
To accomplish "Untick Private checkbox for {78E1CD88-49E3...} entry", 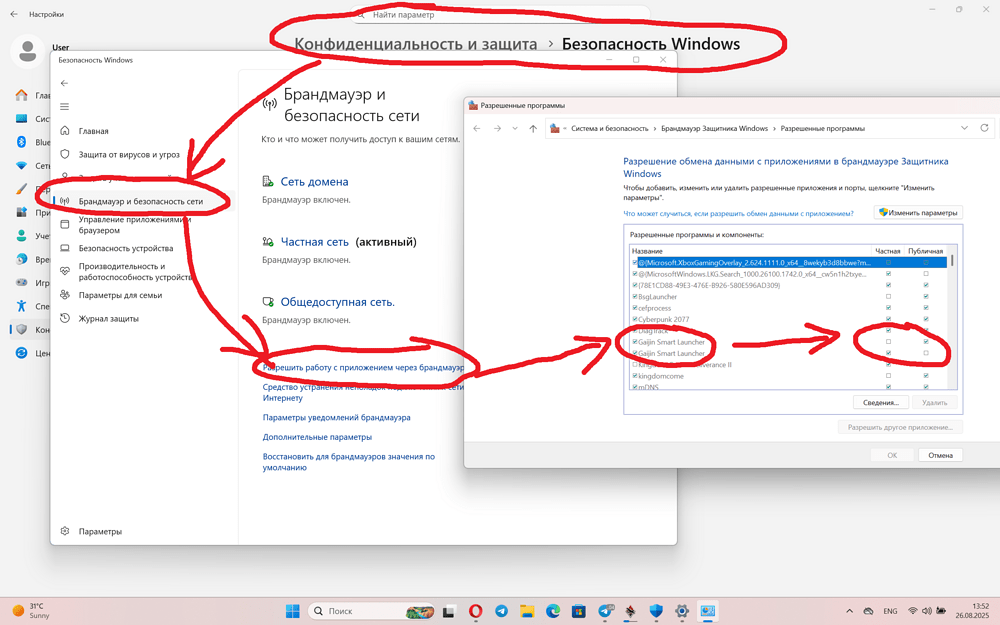I will [888, 285].
